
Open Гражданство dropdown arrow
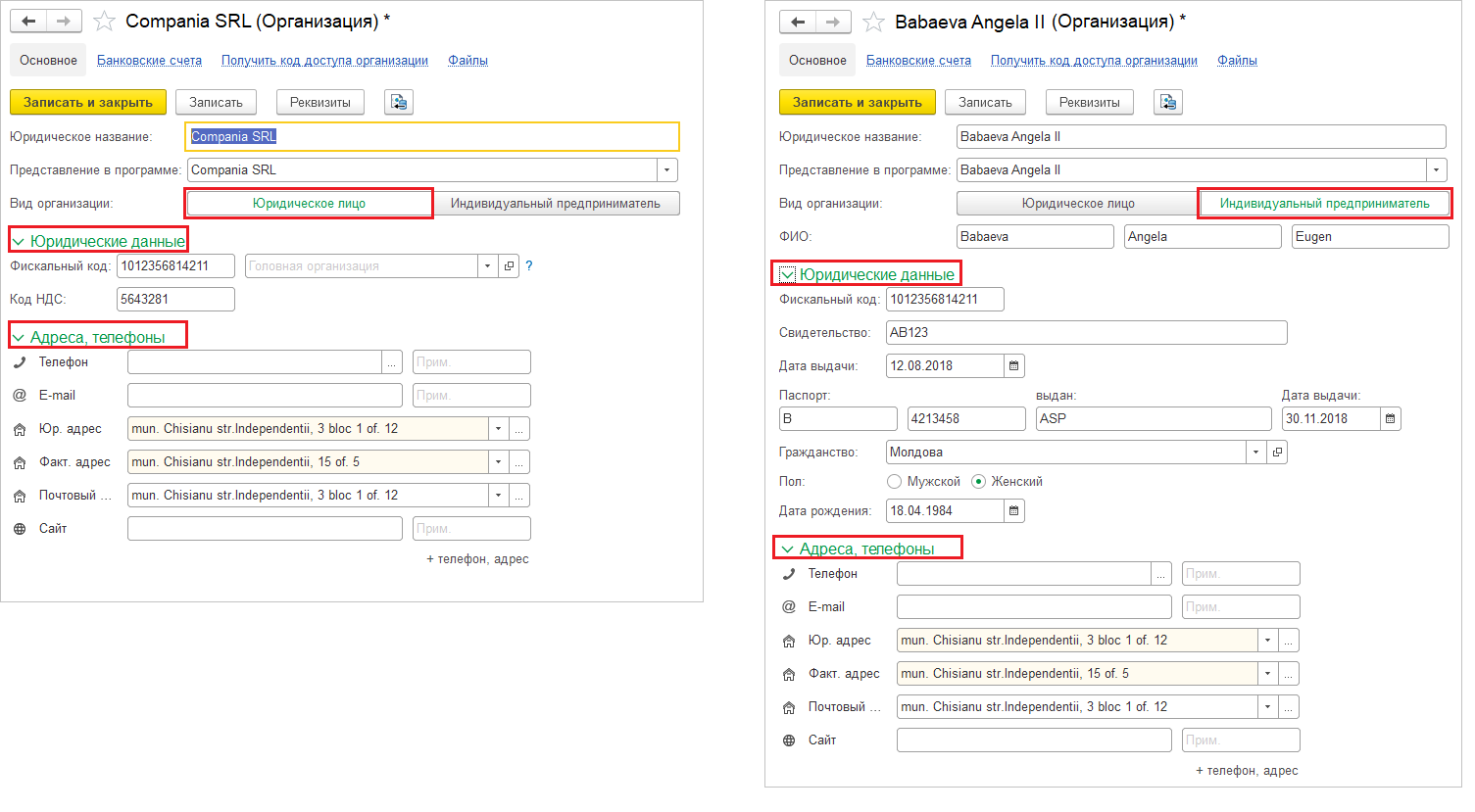pyautogui.click(x=1256, y=453)
